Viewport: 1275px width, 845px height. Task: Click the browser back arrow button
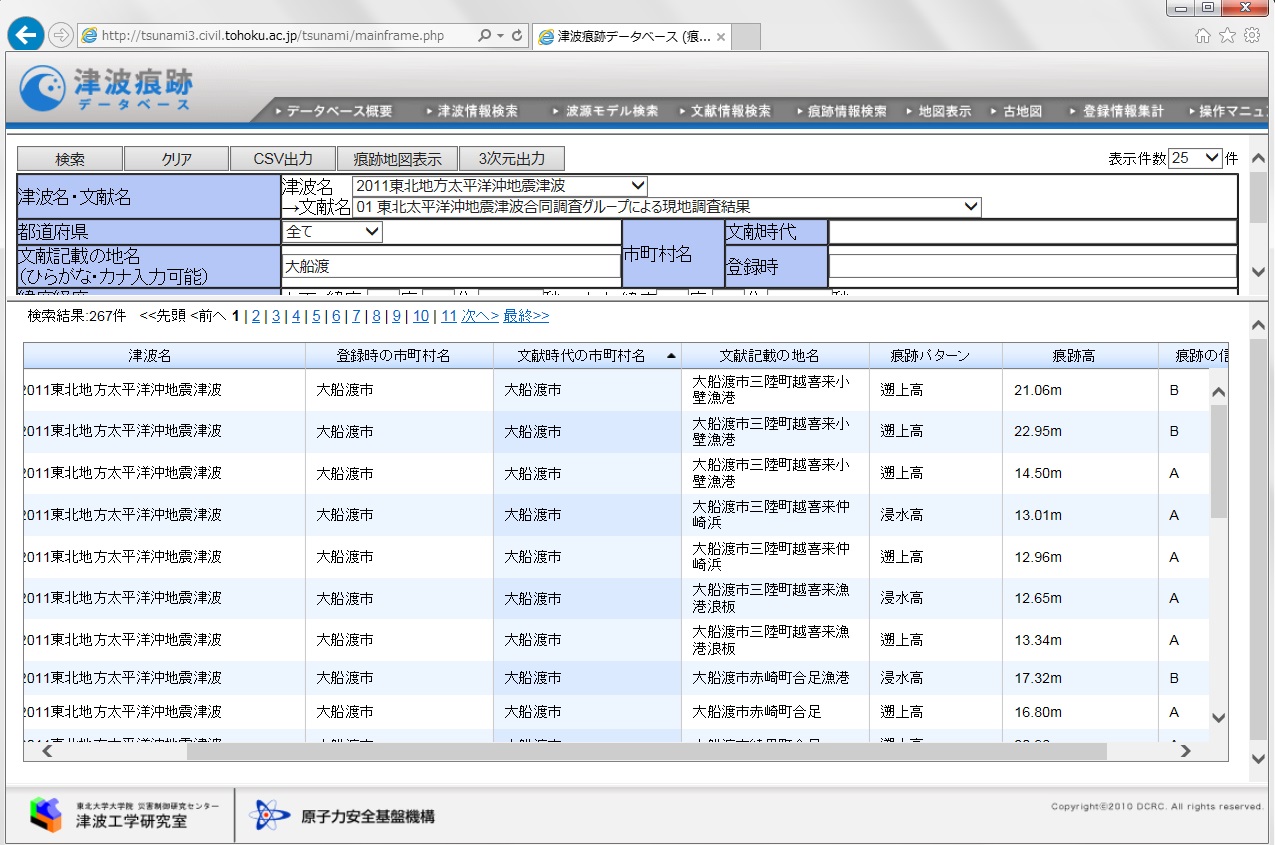click(x=25, y=34)
